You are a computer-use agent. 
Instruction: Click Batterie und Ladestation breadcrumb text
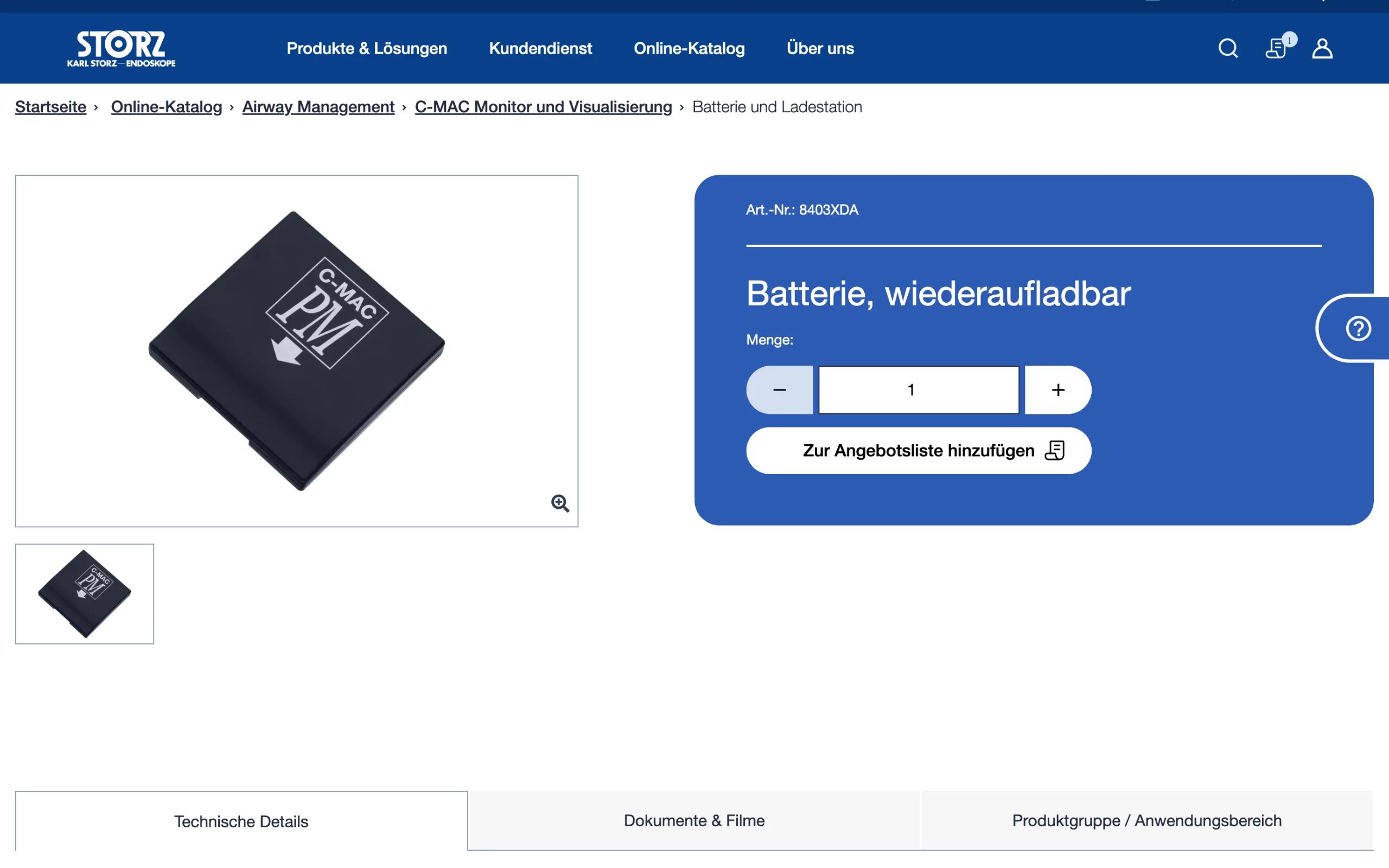(x=777, y=107)
